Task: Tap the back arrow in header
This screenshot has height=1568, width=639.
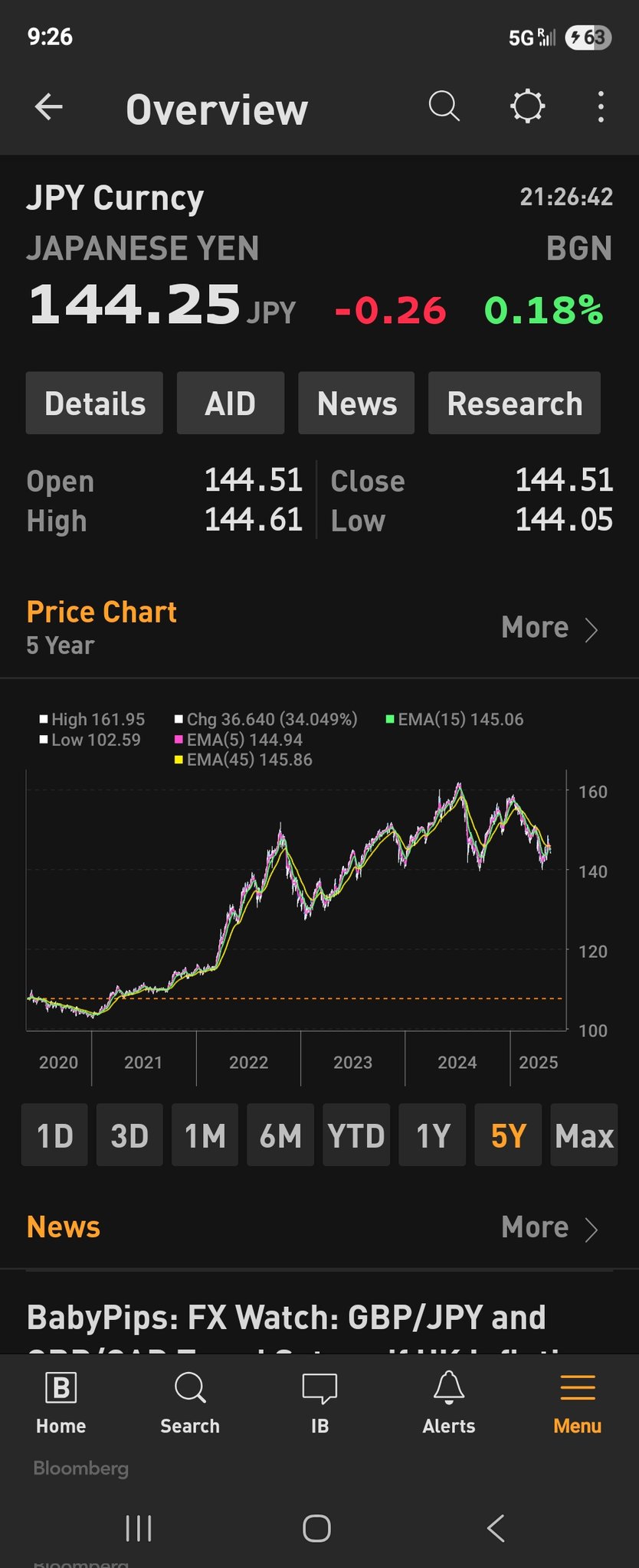Action: pyautogui.click(x=49, y=107)
